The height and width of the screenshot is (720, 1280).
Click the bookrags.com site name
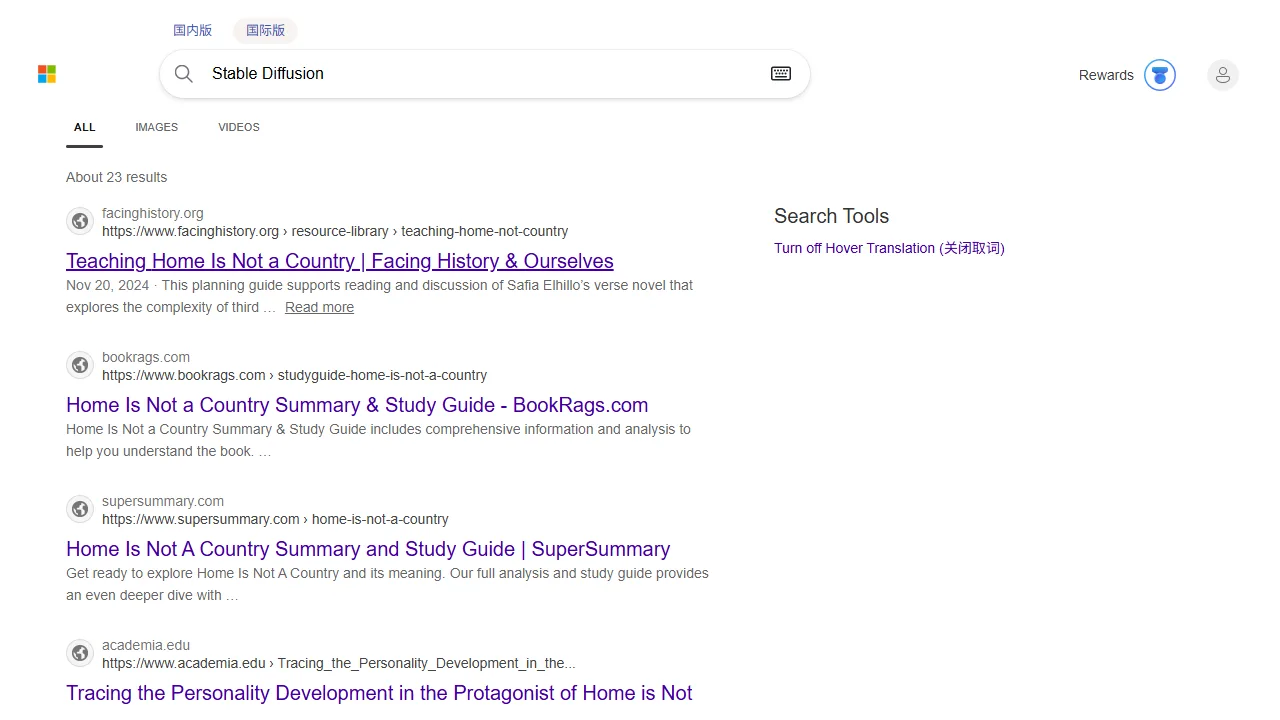click(146, 357)
